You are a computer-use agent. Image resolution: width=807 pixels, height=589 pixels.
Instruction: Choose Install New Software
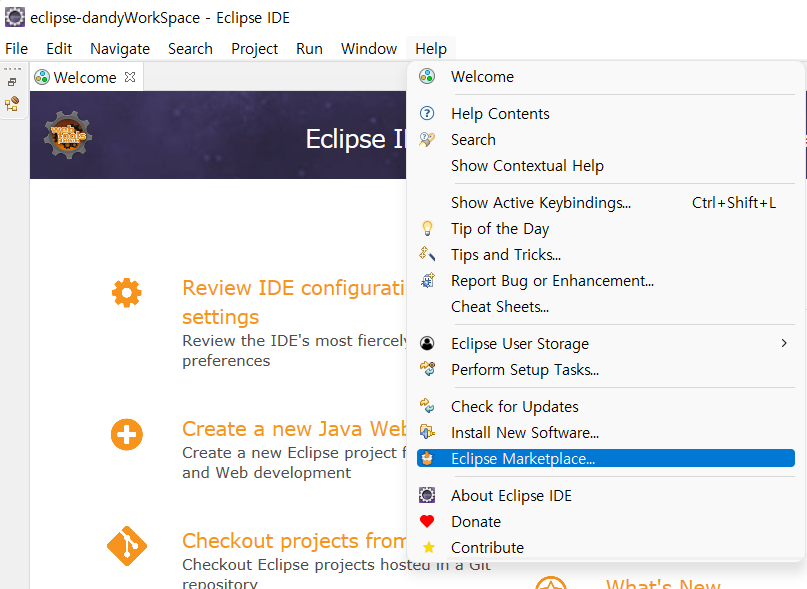(x=606, y=432)
